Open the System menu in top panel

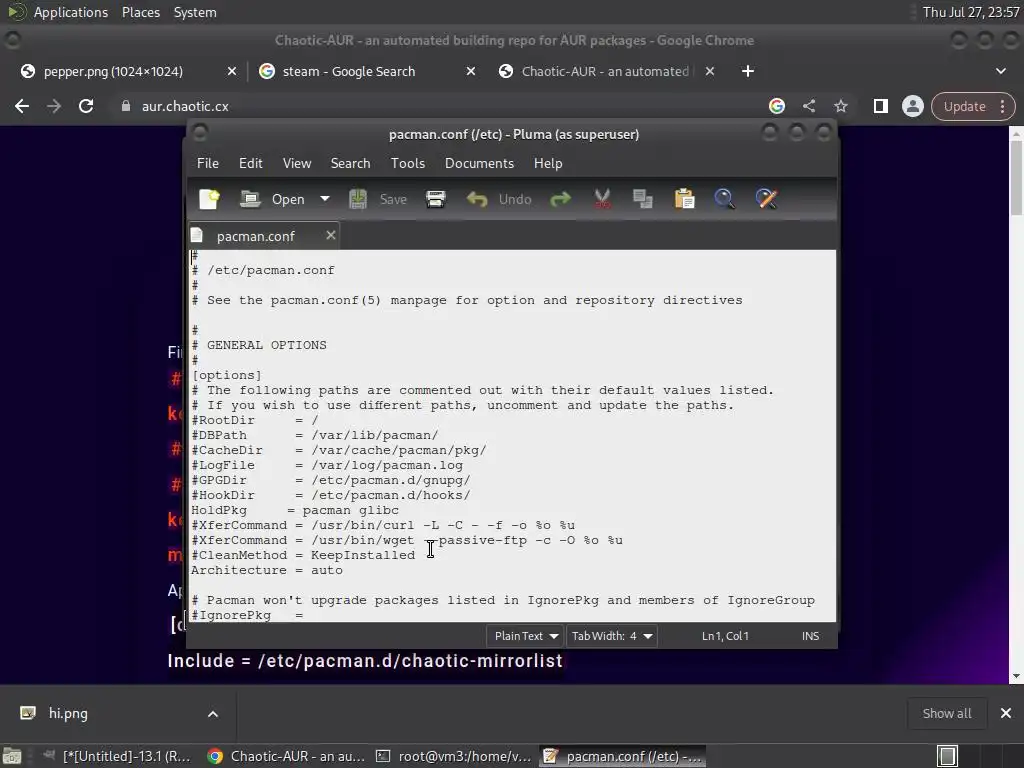[x=195, y=12]
